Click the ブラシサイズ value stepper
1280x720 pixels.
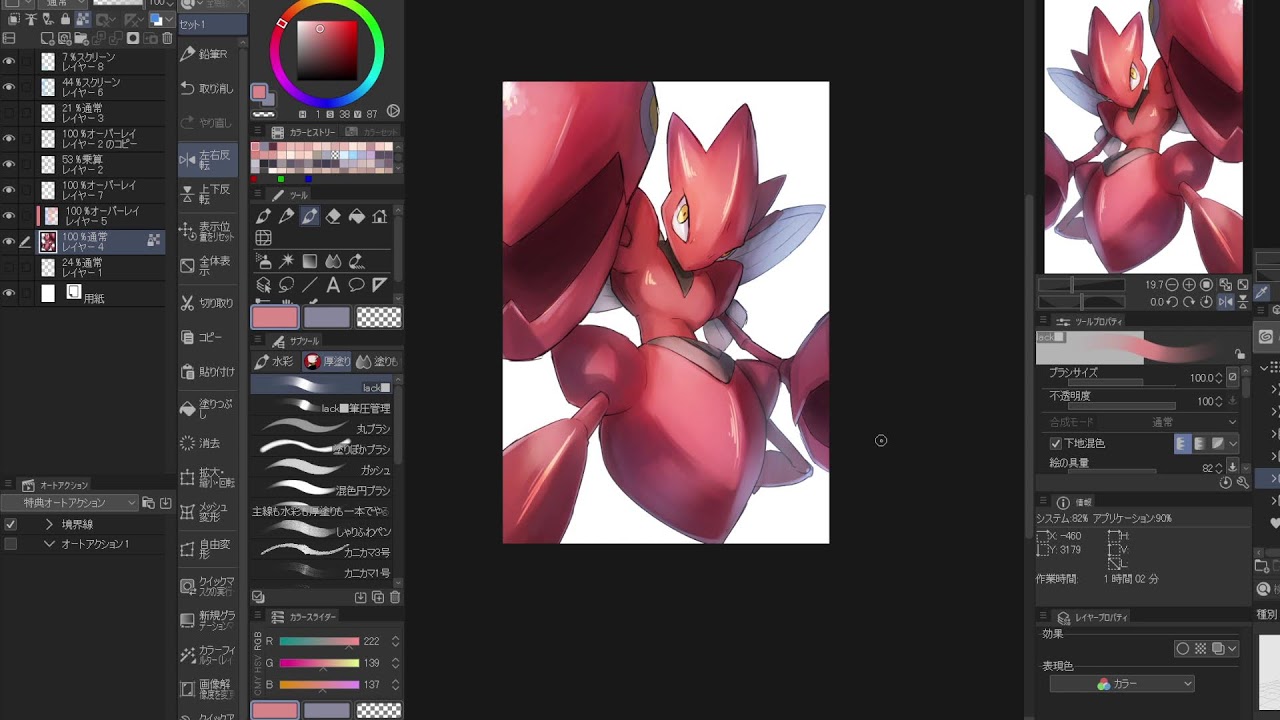[x=1219, y=378]
